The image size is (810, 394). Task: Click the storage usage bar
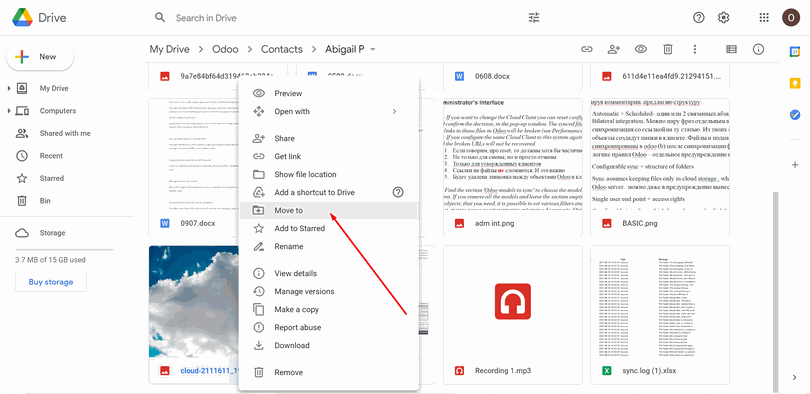pos(64,249)
